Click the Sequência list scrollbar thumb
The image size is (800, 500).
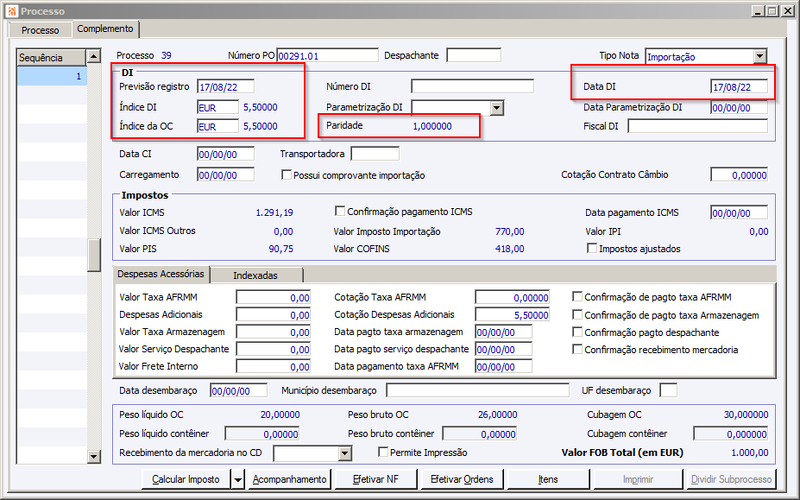coord(94,255)
